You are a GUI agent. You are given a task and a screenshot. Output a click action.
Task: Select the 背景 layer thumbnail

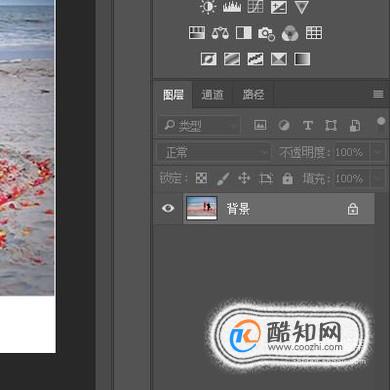tap(202, 208)
